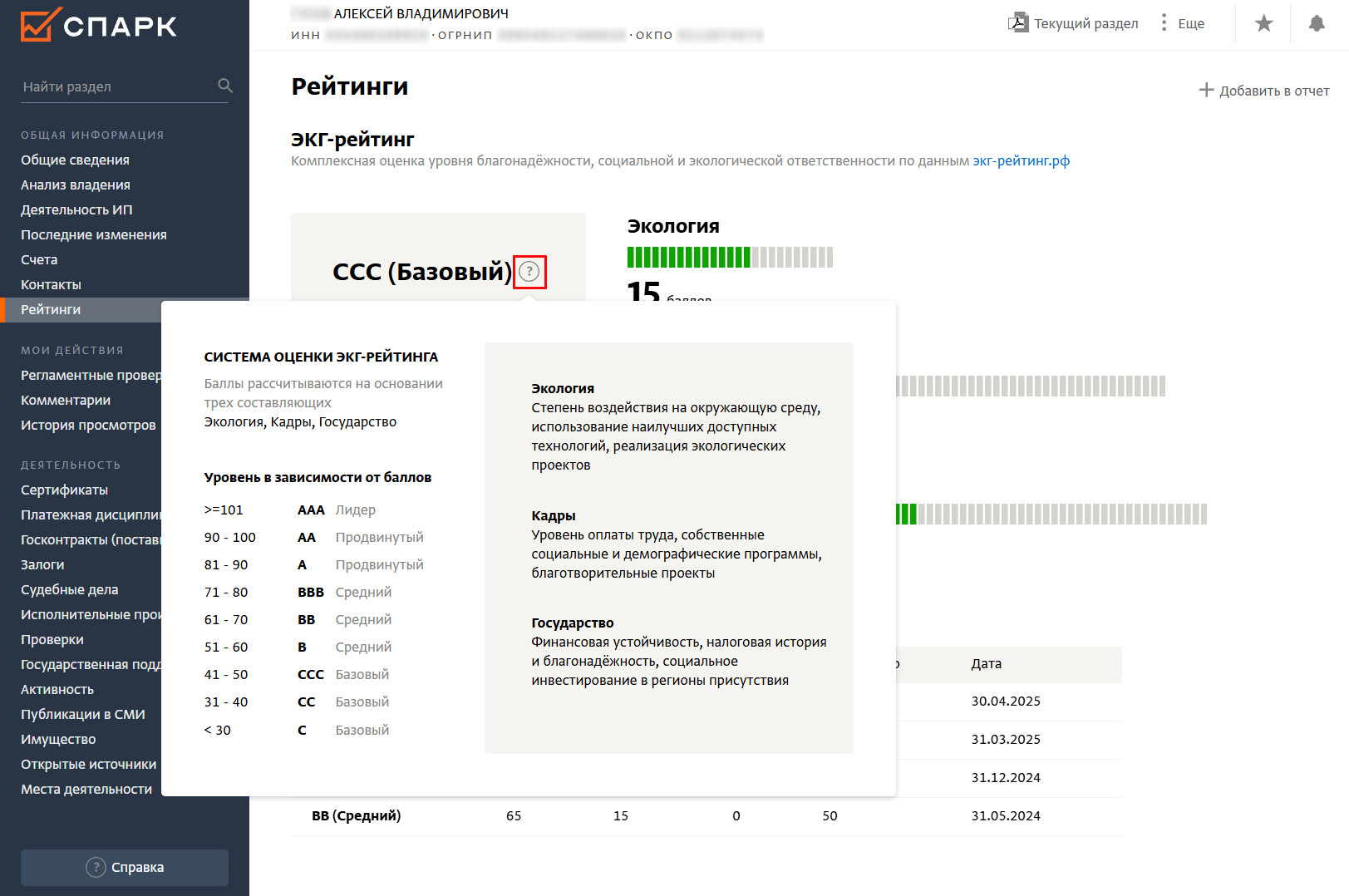
Task: Select the Публикации в СМИ item
Action: [x=83, y=714]
